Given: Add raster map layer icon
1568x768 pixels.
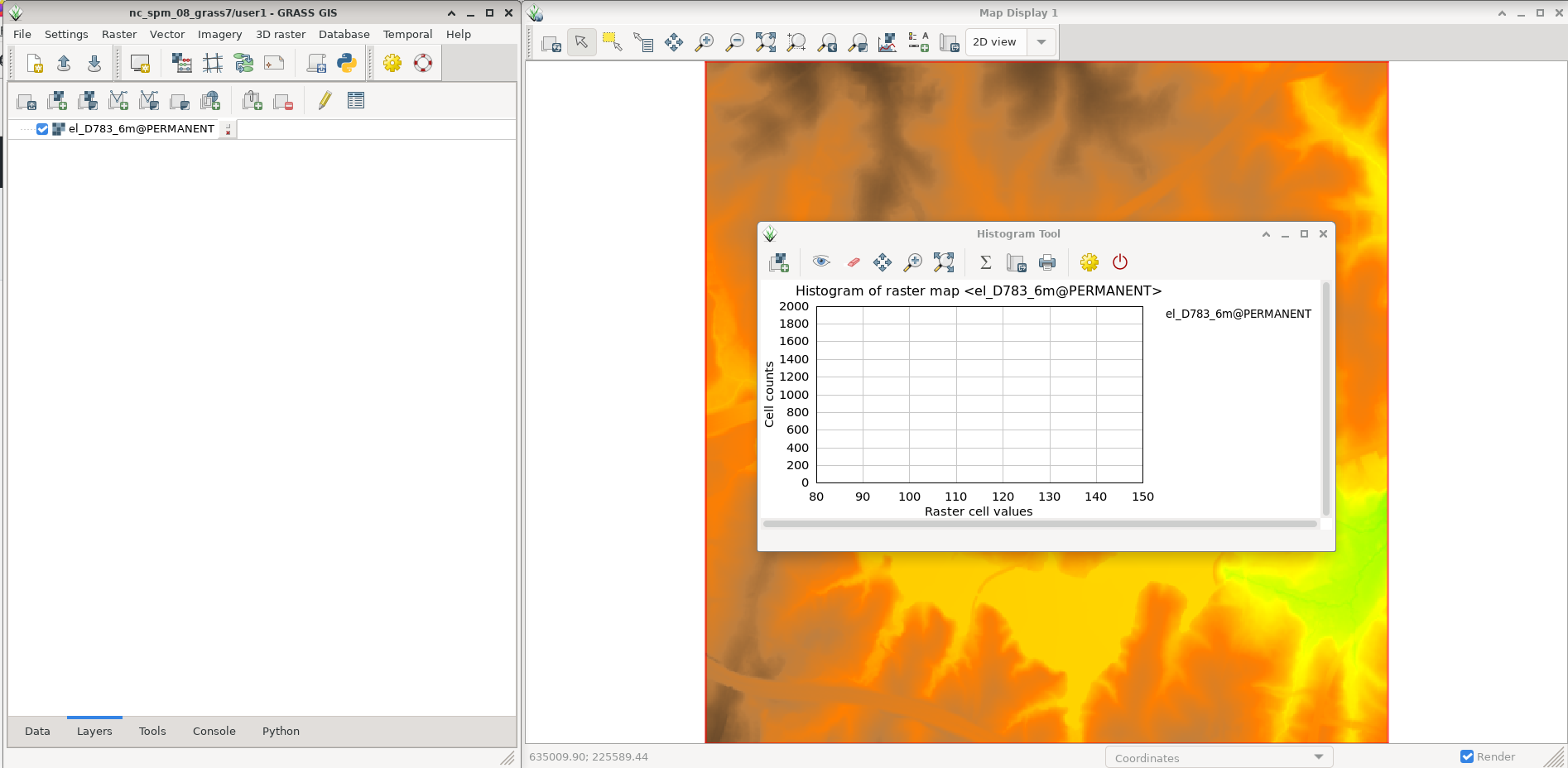Looking at the screenshot, I should click(57, 101).
